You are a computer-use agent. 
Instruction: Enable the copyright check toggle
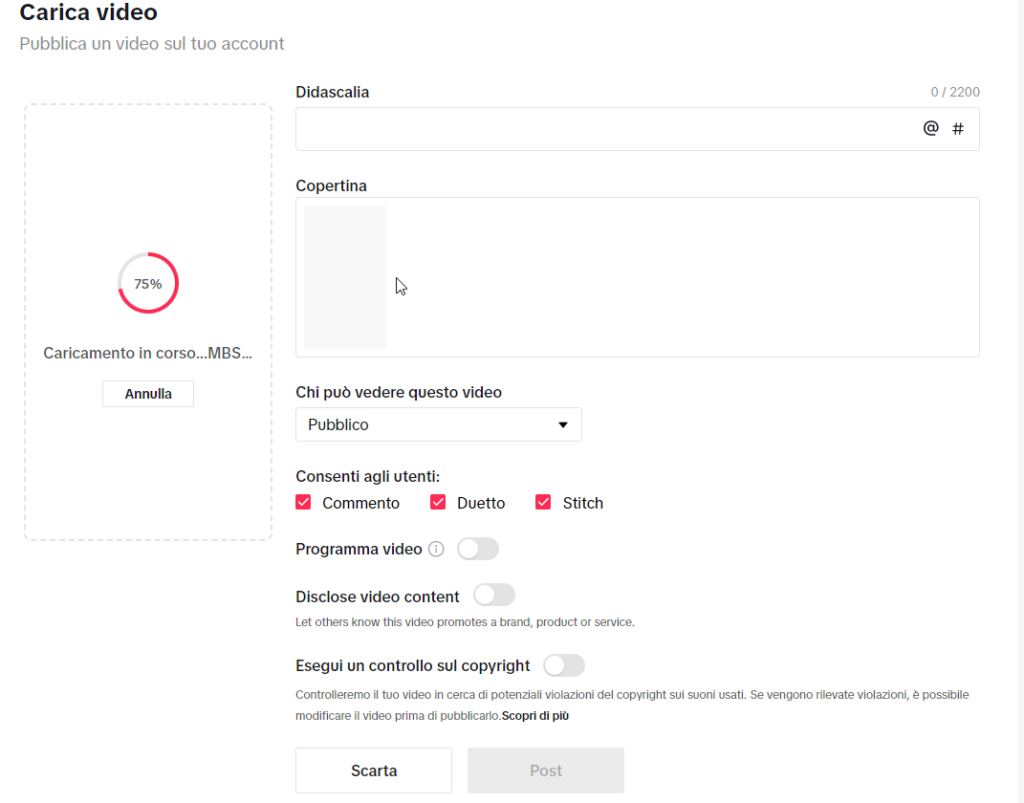click(x=564, y=665)
